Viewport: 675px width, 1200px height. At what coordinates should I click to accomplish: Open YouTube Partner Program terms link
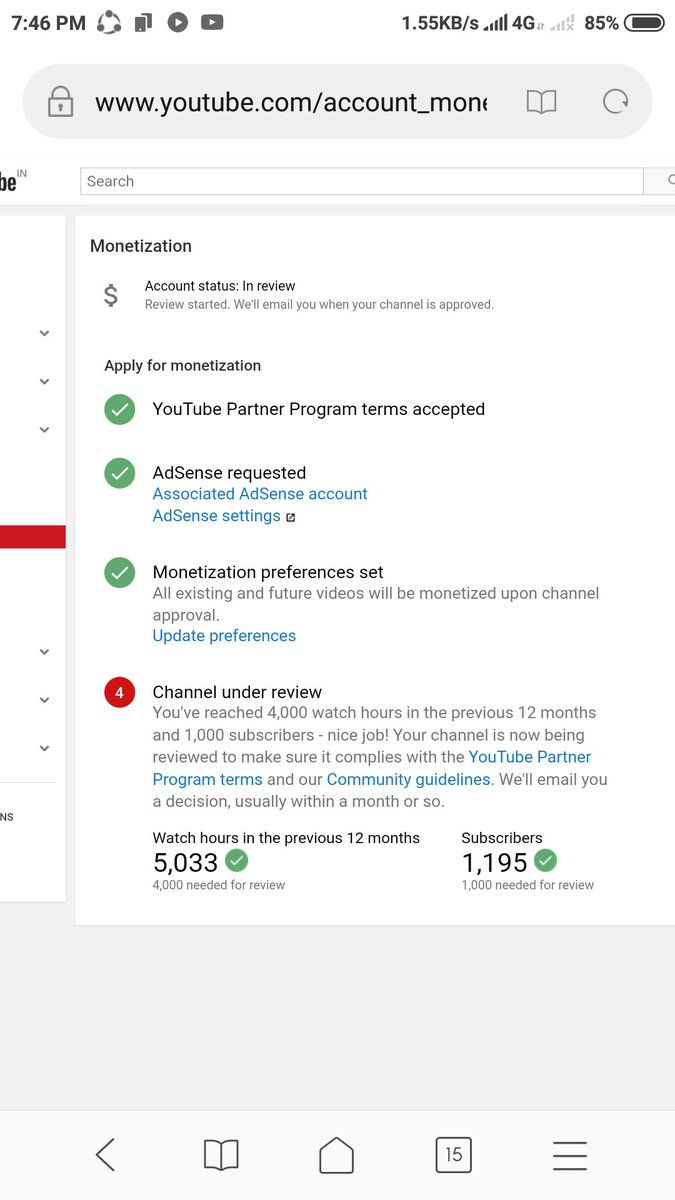coord(372,768)
